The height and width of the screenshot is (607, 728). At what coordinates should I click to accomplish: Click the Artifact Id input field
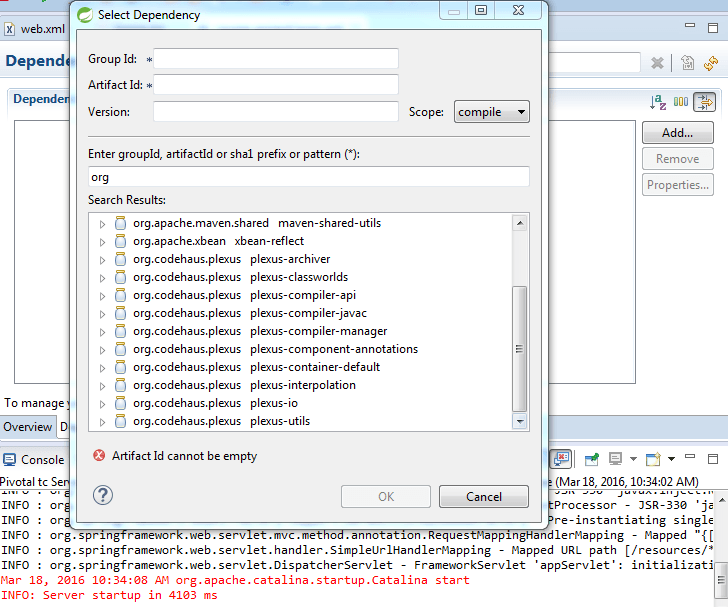276,85
